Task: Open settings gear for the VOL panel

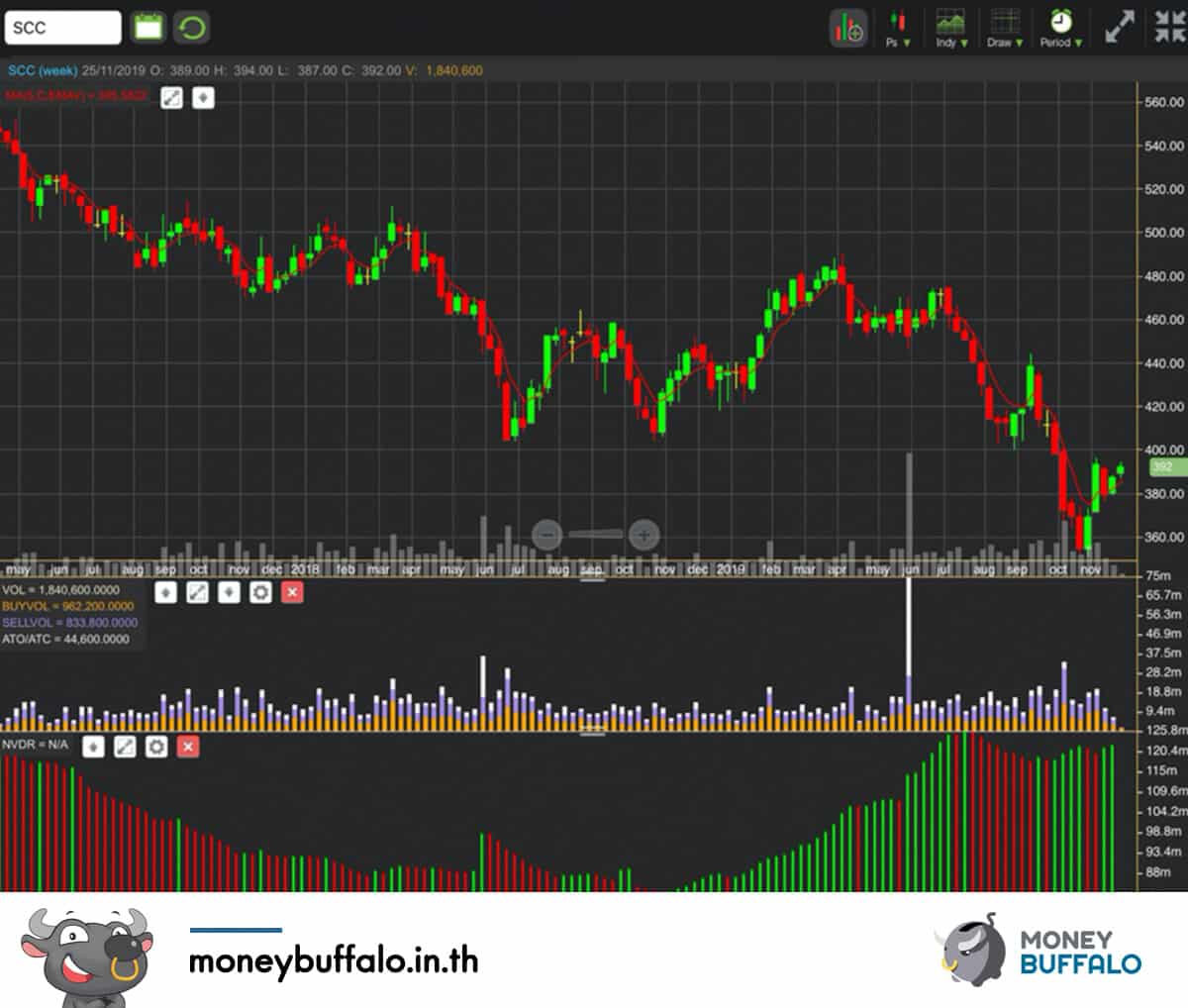Action: pos(260,592)
